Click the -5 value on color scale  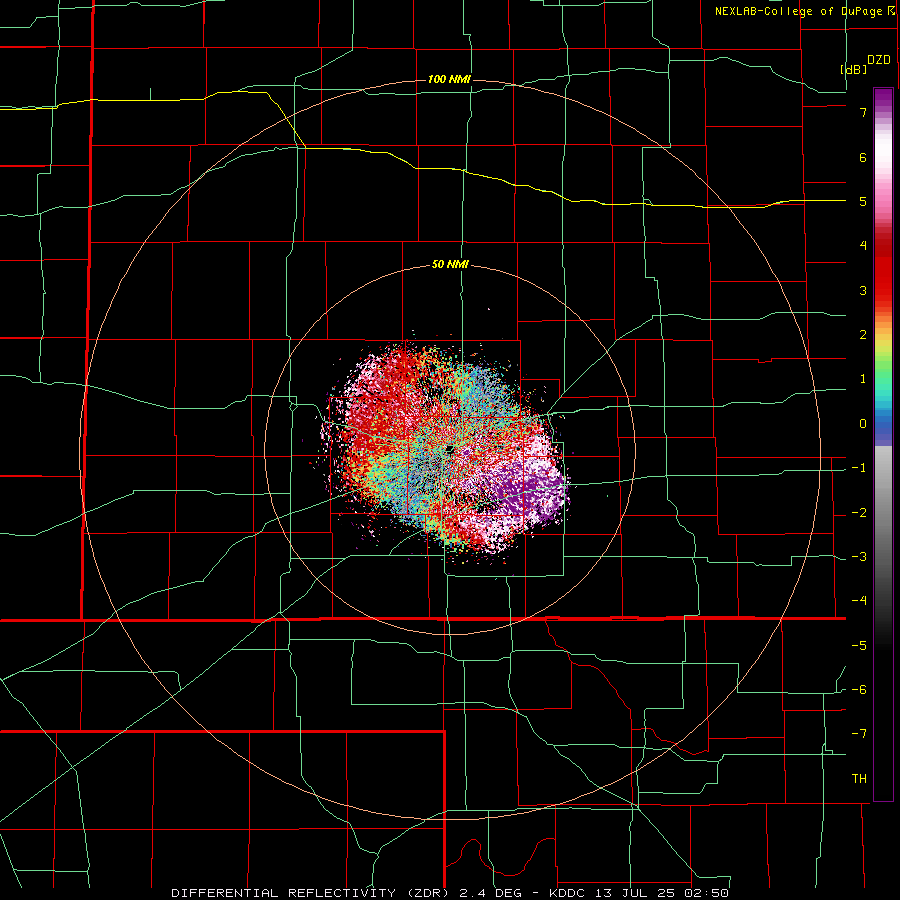(x=859, y=646)
